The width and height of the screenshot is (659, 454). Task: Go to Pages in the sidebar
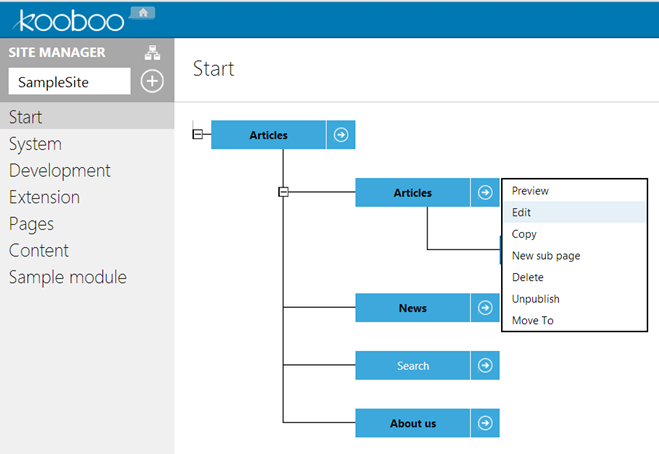(x=32, y=224)
